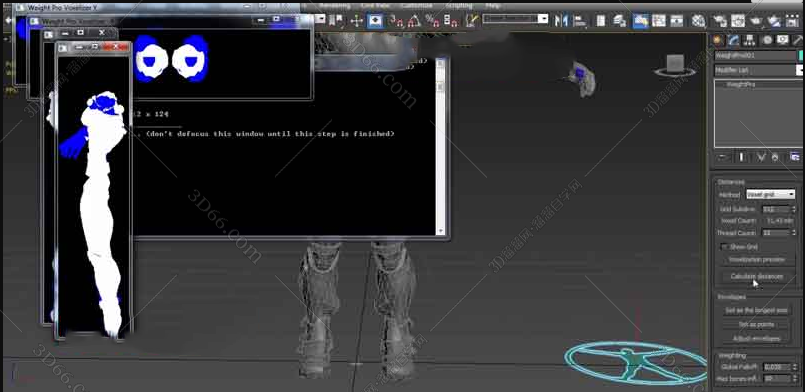Open the Create command panel tab
Image resolution: width=805 pixels, height=392 pixels.
717,40
